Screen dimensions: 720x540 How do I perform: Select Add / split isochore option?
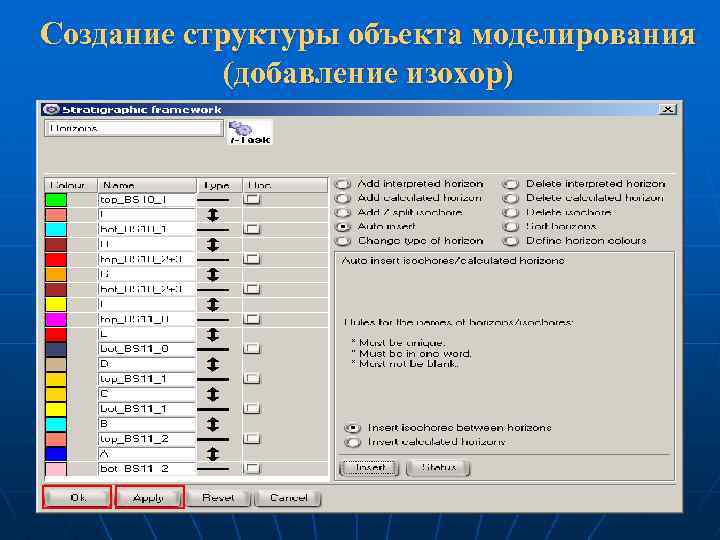click(342, 213)
